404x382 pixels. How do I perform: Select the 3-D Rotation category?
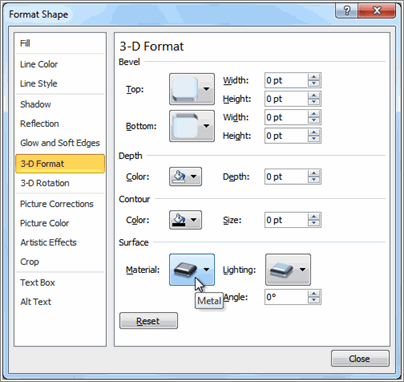(x=60, y=183)
